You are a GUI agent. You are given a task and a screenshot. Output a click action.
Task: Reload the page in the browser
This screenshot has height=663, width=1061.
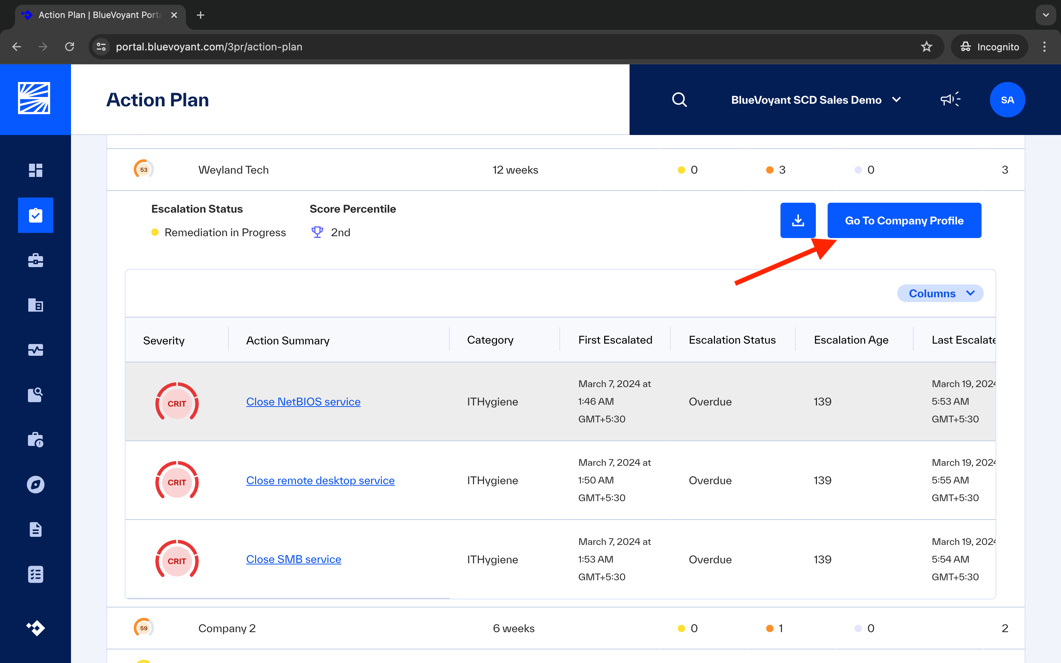click(69, 47)
